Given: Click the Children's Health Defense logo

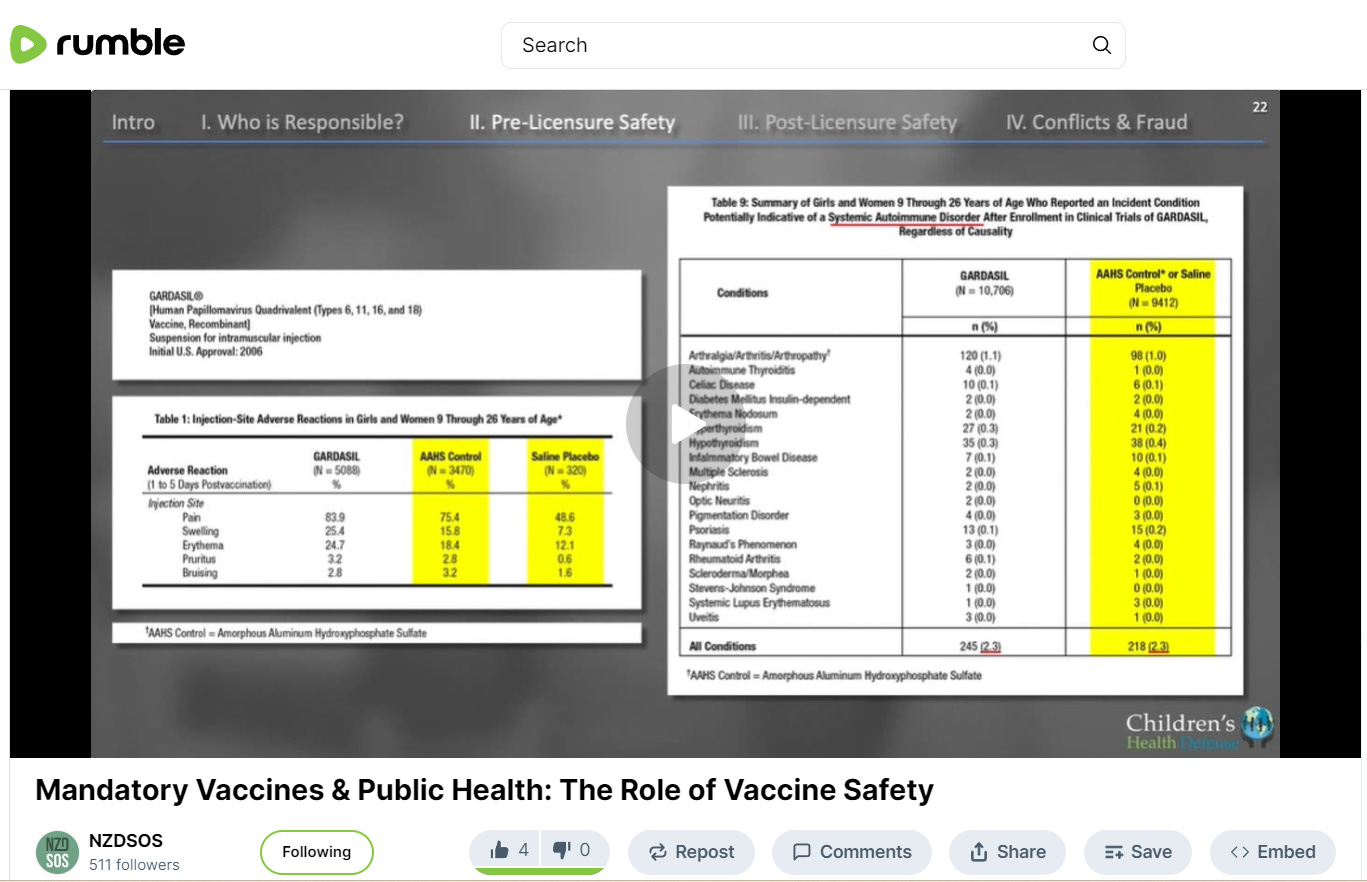Looking at the screenshot, I should 1200,729.
